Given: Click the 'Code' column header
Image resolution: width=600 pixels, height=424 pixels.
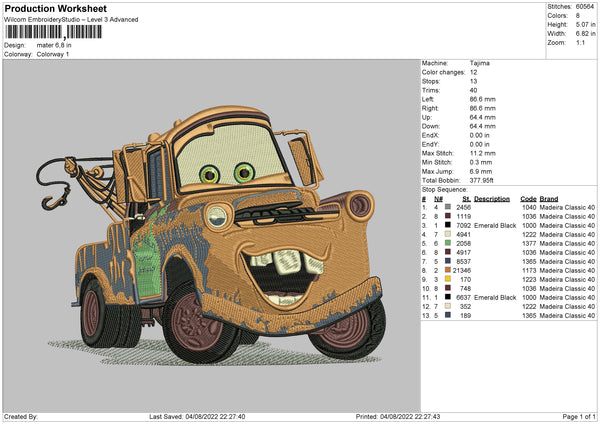Looking at the screenshot, I should 528,199.
